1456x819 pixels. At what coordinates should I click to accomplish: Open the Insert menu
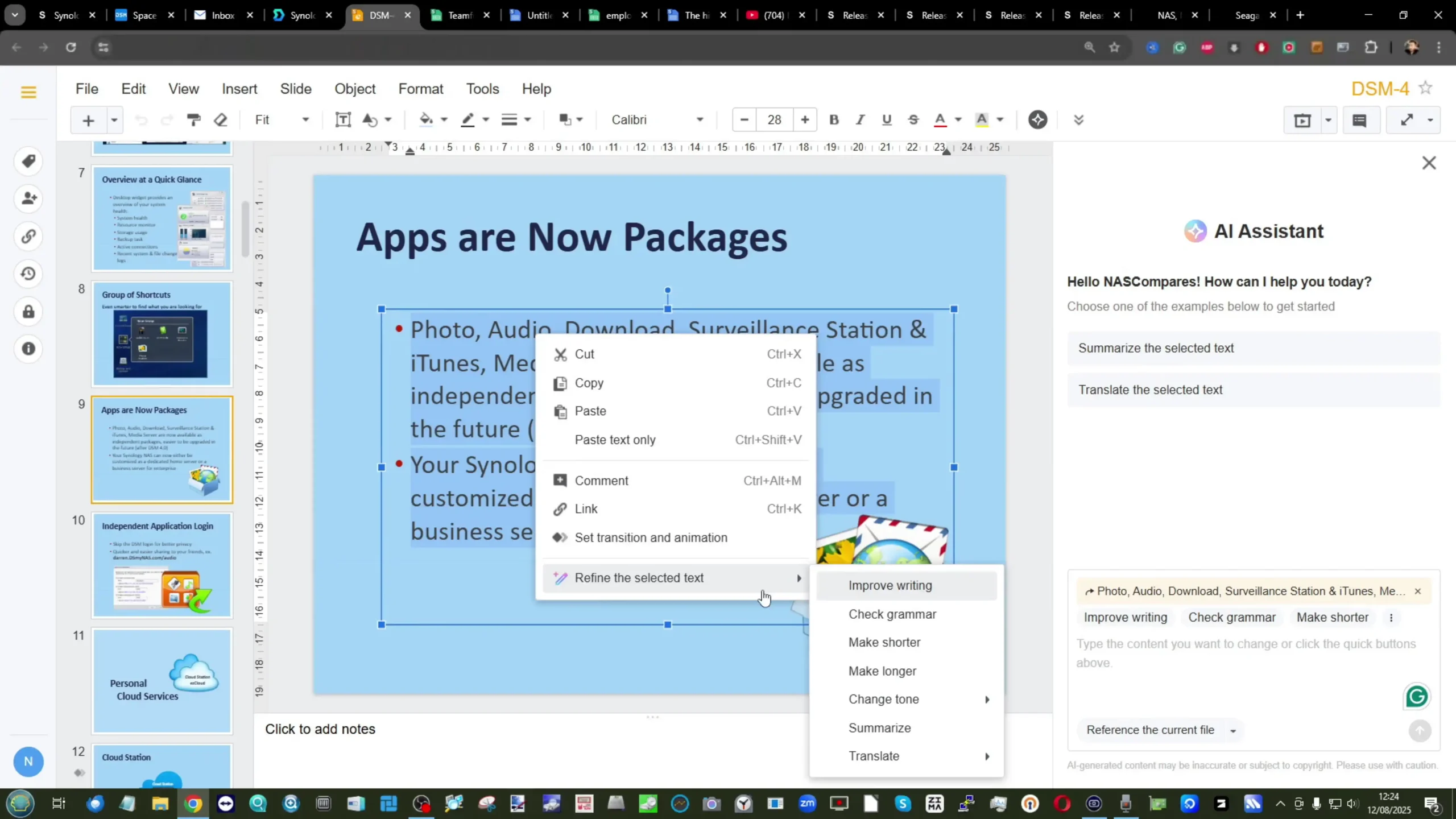(239, 89)
